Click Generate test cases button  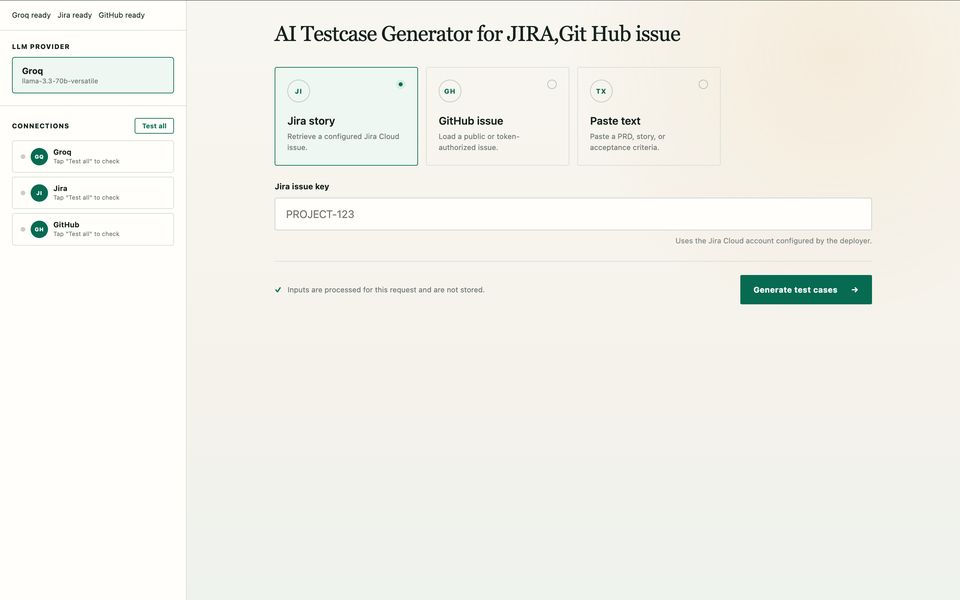coord(806,290)
